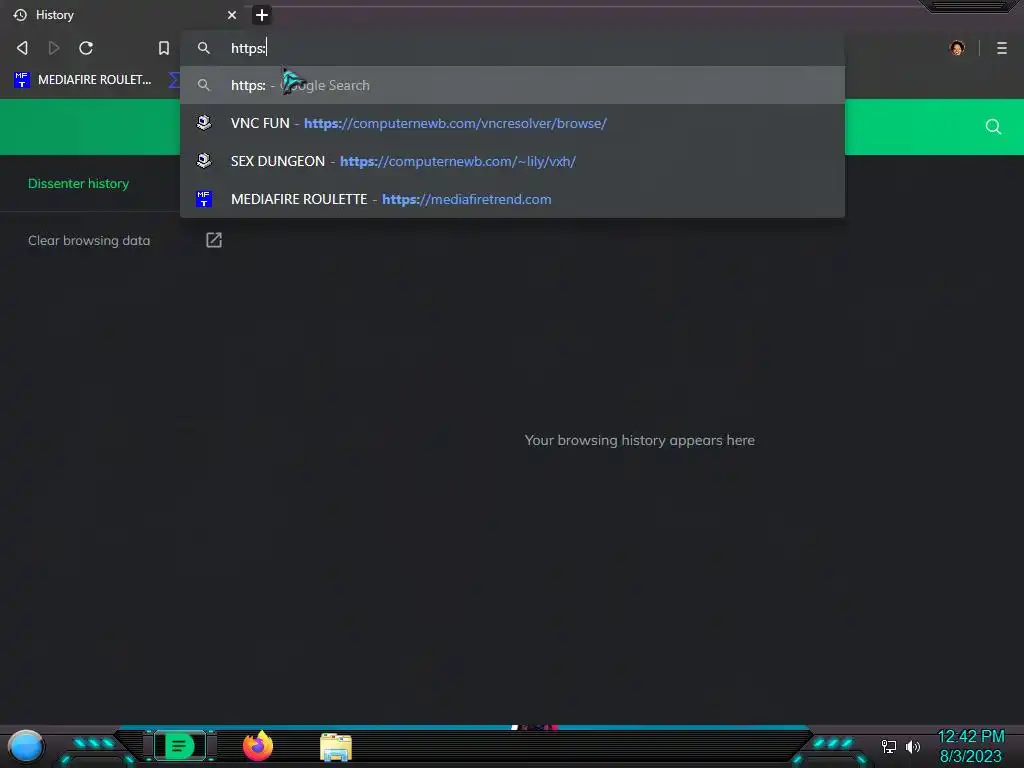Screen dimensions: 1024x768
Task: Click the MEDIAFIRE ROULETTE suggestion favicon
Action: pyautogui.click(x=204, y=199)
